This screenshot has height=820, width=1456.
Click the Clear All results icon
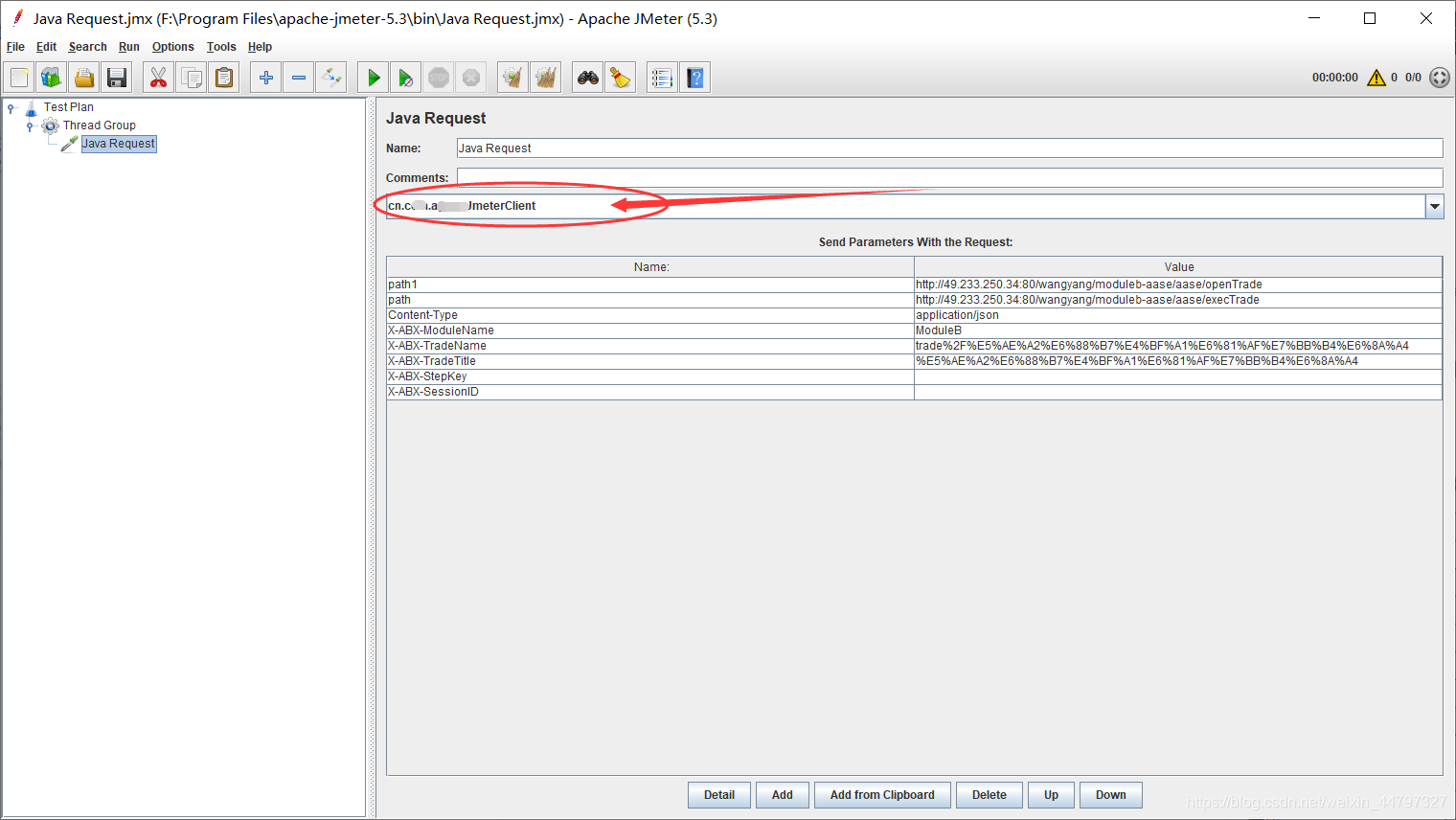click(x=546, y=78)
